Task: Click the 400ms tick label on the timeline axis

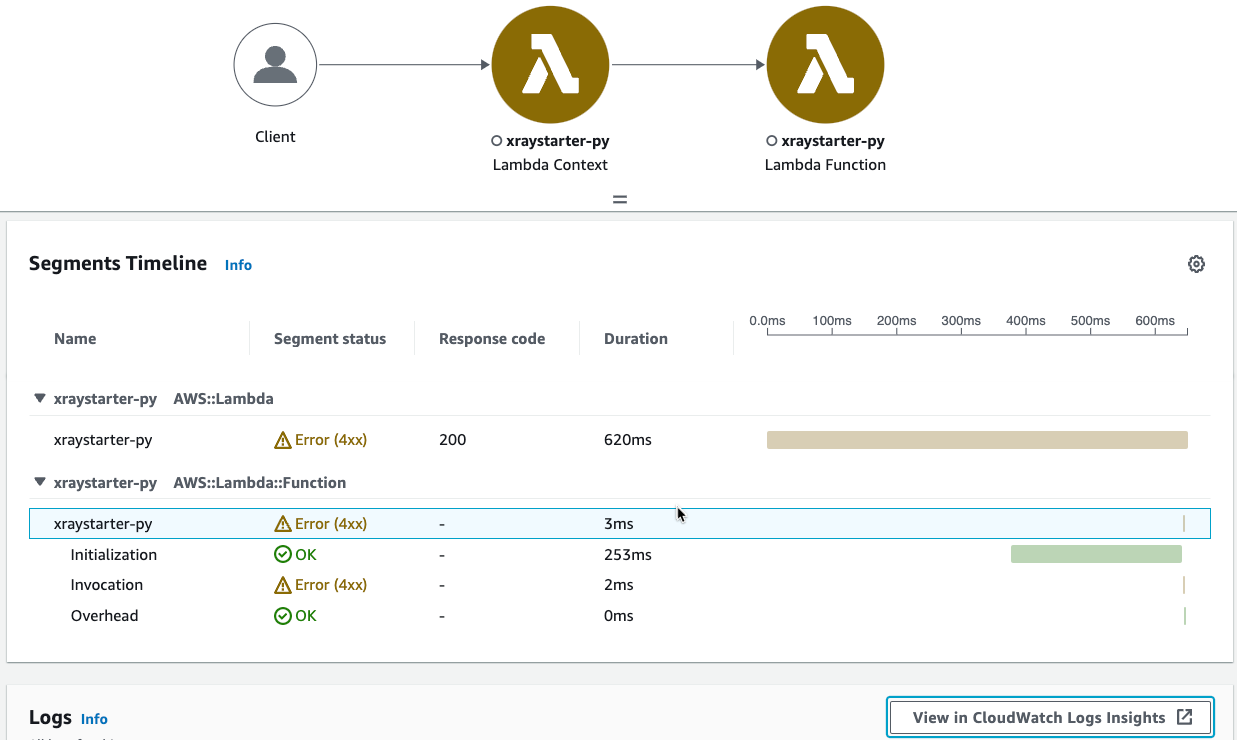Action: pyautogui.click(x=1026, y=321)
